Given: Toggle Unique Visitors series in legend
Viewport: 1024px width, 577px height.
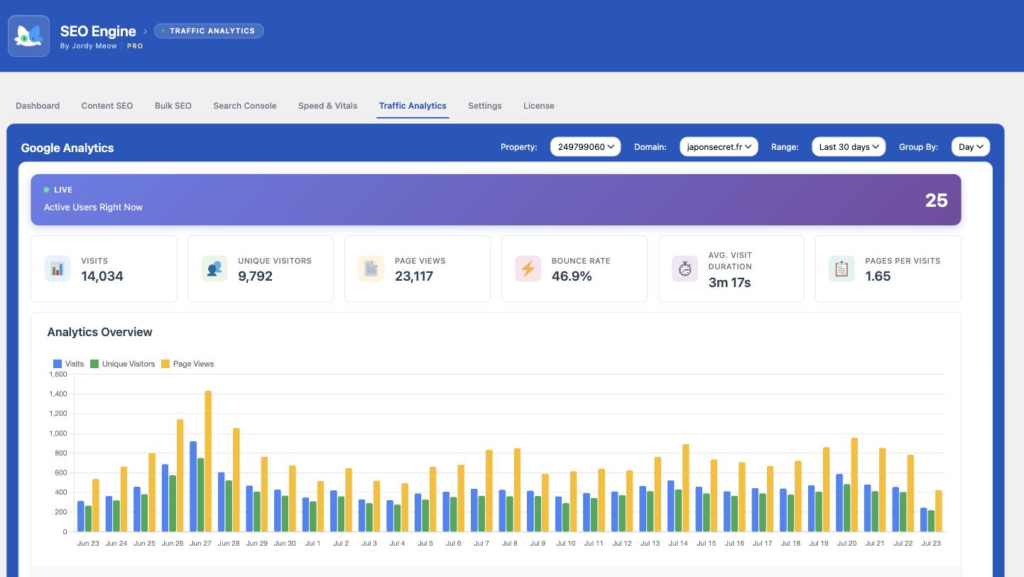Looking at the screenshot, I should pos(123,364).
